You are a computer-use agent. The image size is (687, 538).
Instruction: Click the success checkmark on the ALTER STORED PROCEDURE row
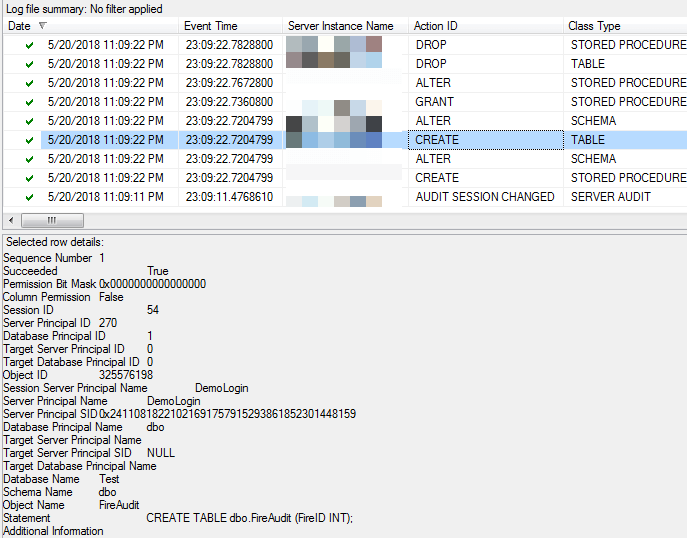[30, 83]
